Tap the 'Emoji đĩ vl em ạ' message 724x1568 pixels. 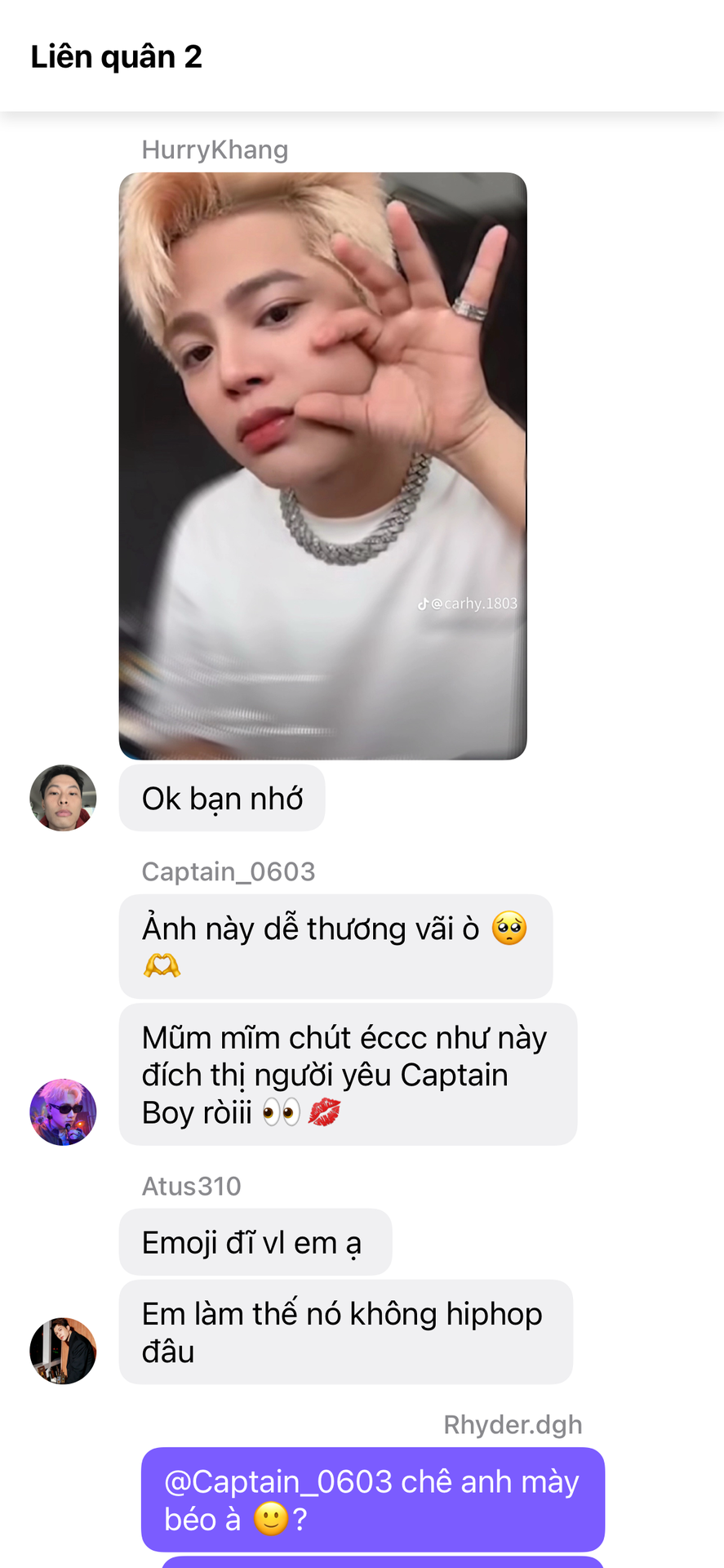click(255, 1242)
